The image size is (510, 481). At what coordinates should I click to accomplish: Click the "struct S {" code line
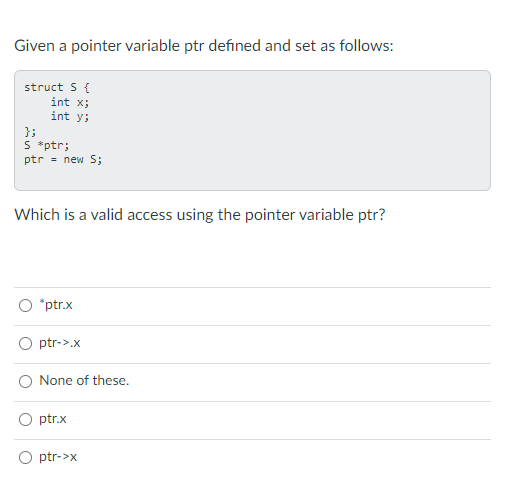pyautogui.click(x=57, y=87)
